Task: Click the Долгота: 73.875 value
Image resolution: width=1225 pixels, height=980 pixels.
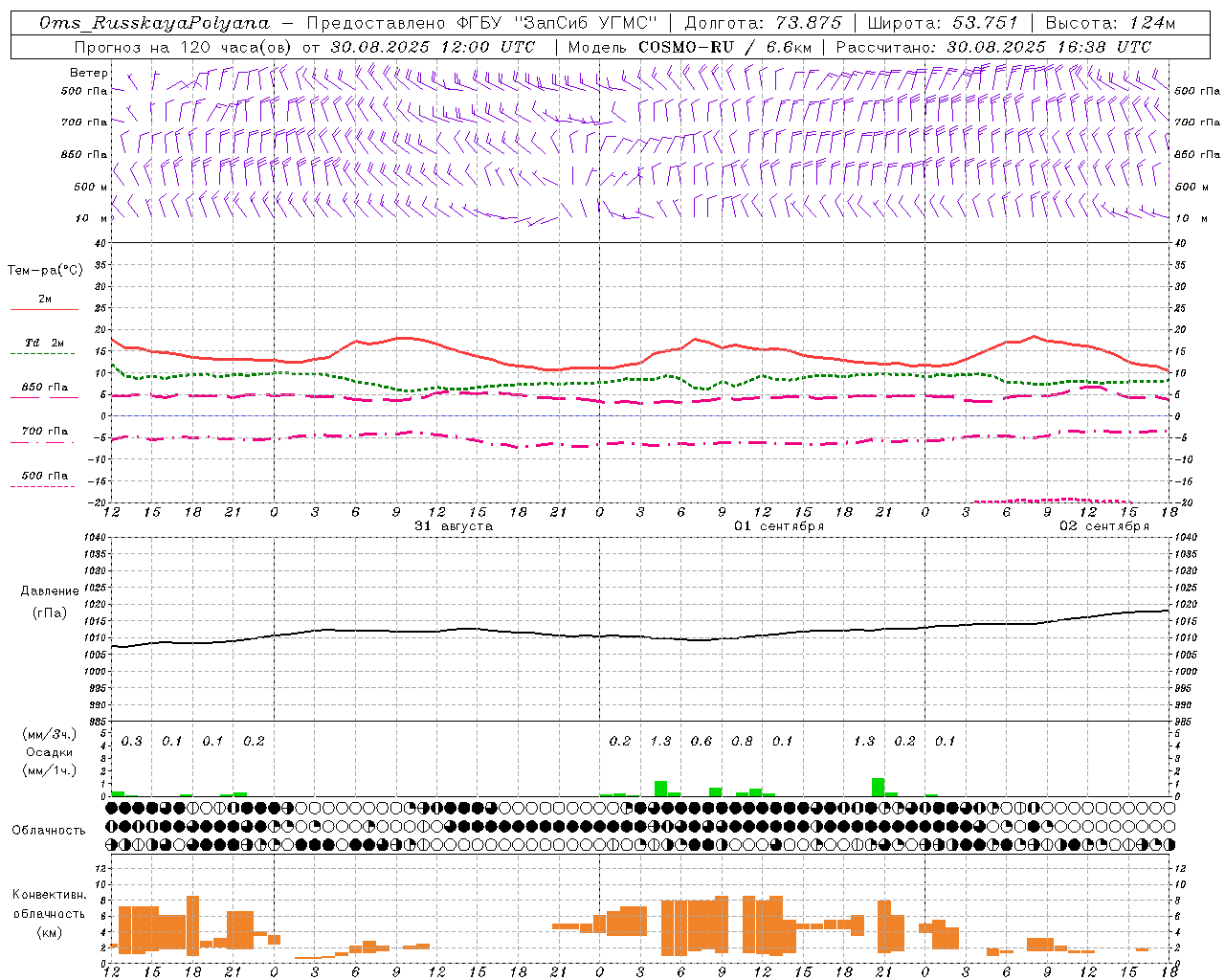Action: pyautogui.click(x=764, y=23)
